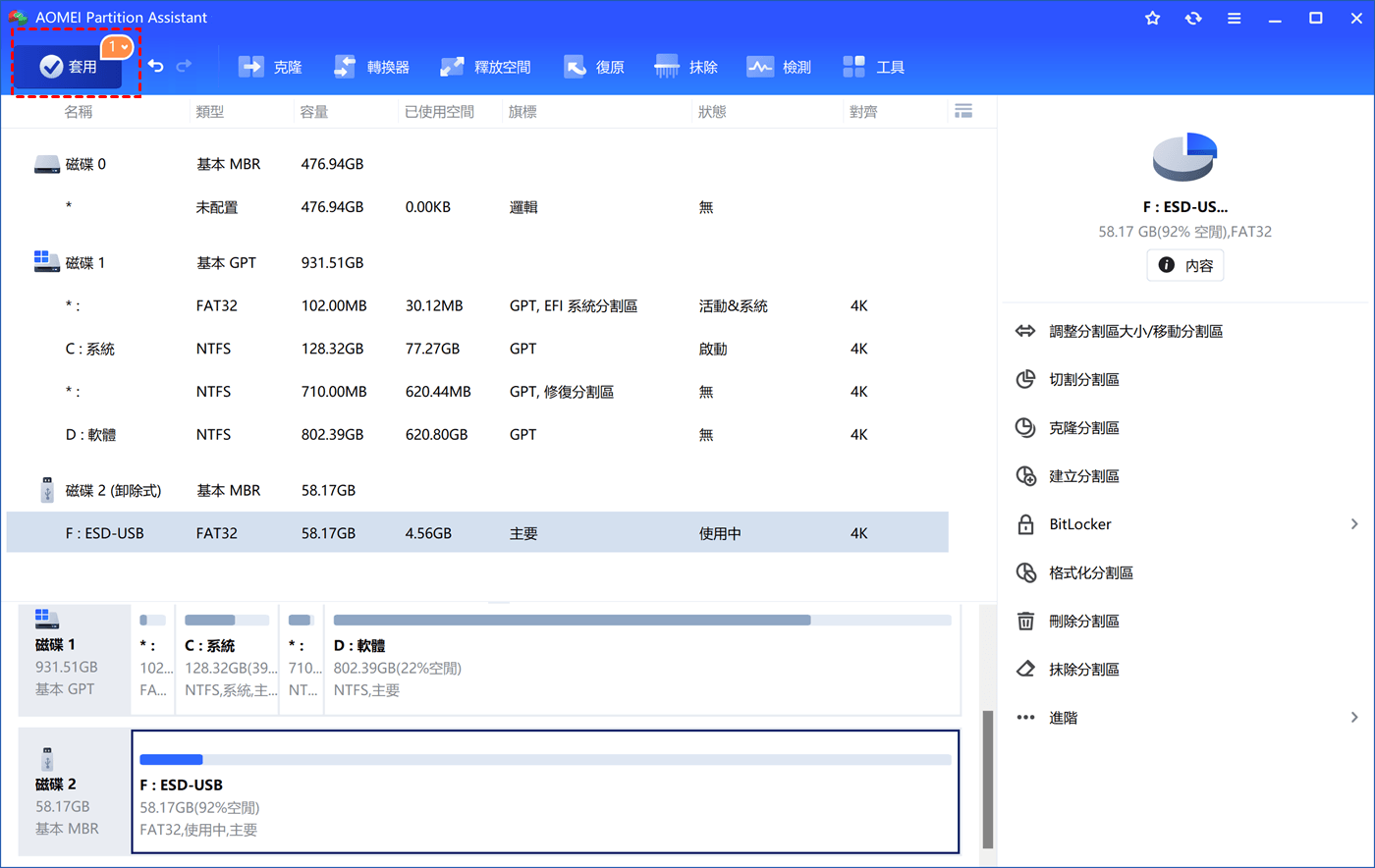Select F : ESD-USB block in disk map
This screenshot has width=1375, height=868.
coord(545,791)
